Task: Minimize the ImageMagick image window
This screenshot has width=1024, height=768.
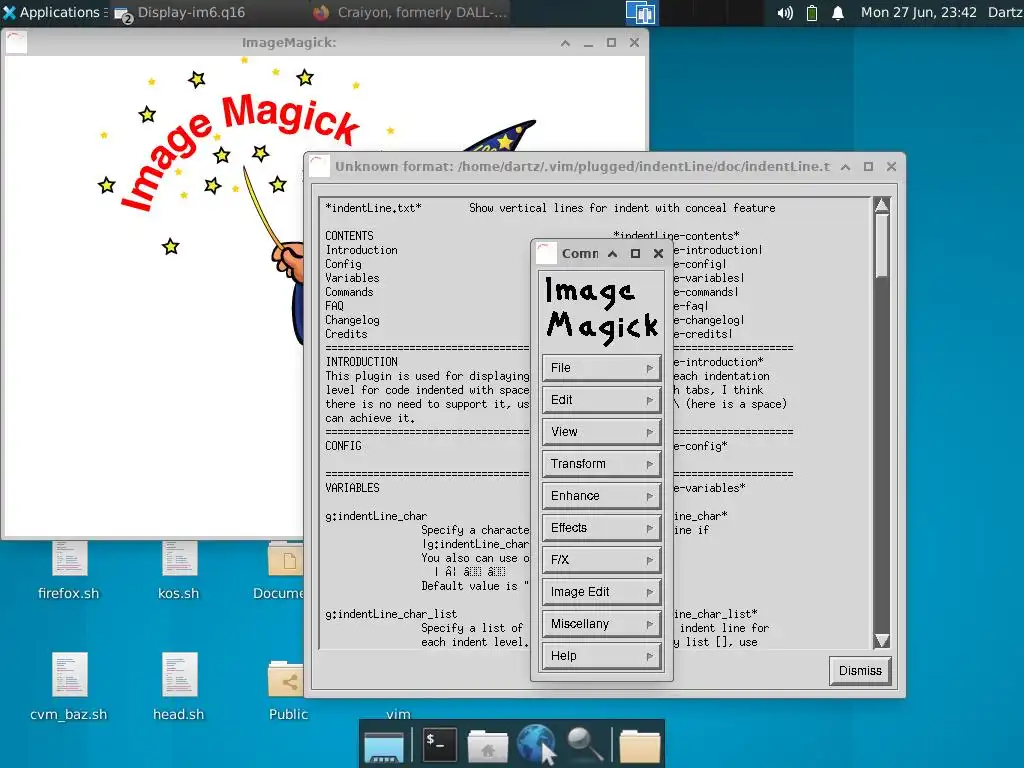Action: 588,43
